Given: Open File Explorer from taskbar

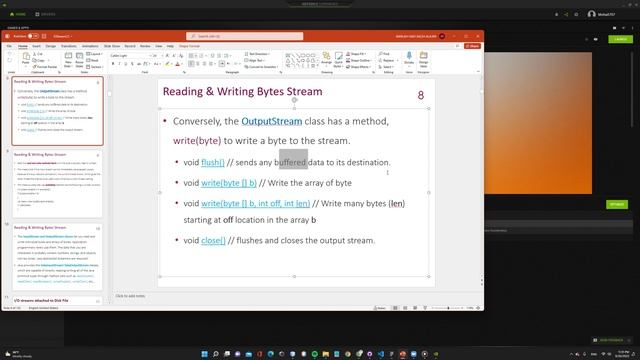Looking at the screenshot, I should click(x=326, y=354).
